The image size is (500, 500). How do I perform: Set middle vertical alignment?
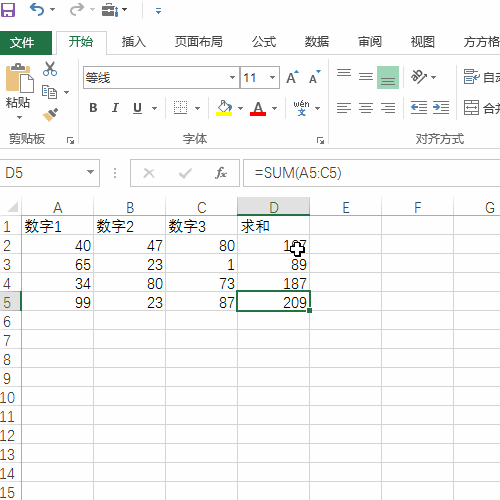click(366, 77)
